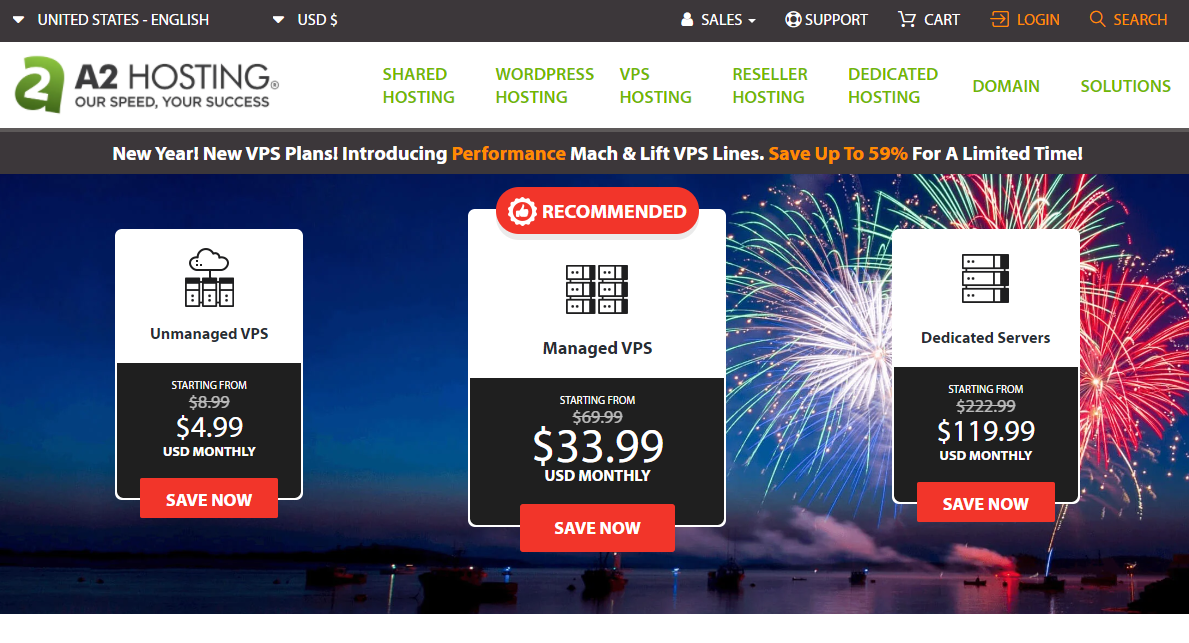Click Save Now under Managed VPS
Image resolution: width=1189 pixels, height=643 pixels.
(x=597, y=528)
